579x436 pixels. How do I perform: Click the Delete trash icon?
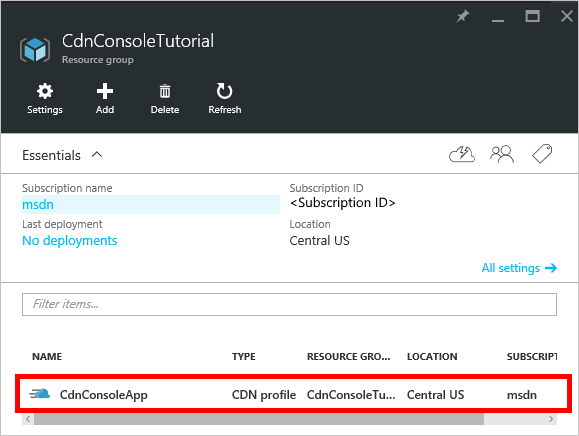165,91
